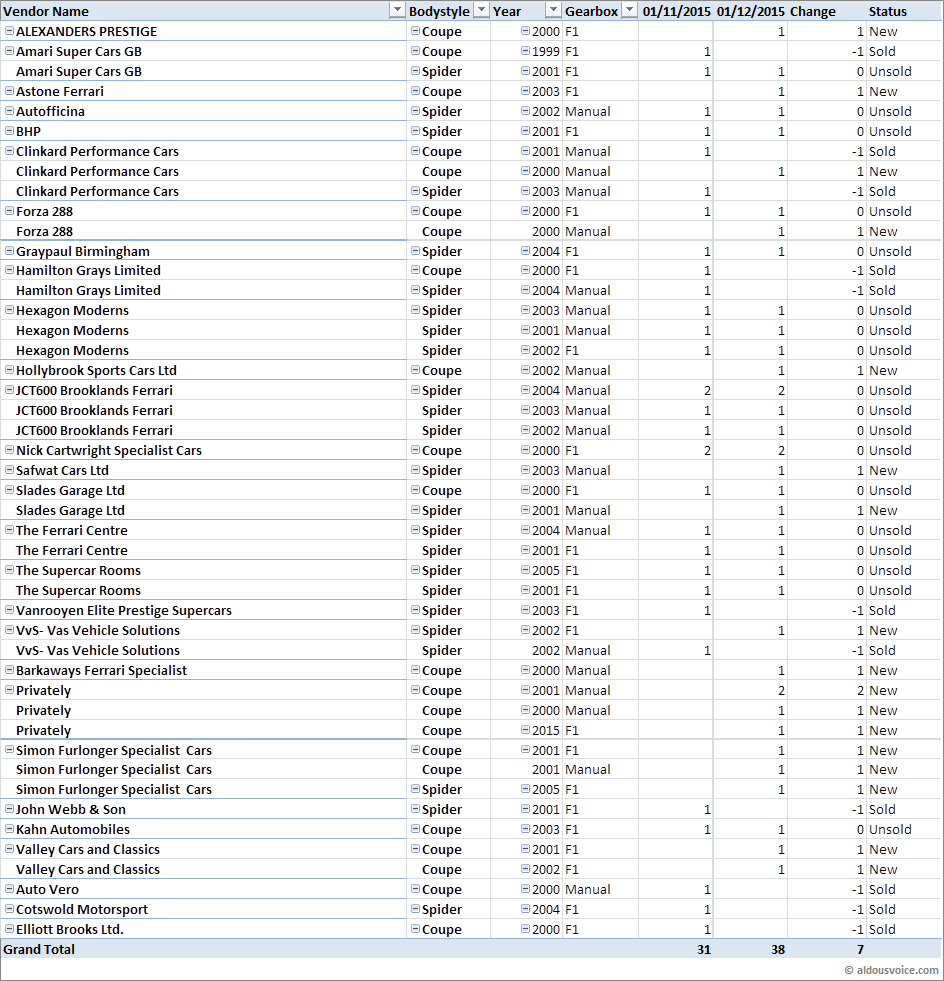Collapse year 2005 in The Supercar Rooms row
The image size is (944, 981).
click(525, 570)
